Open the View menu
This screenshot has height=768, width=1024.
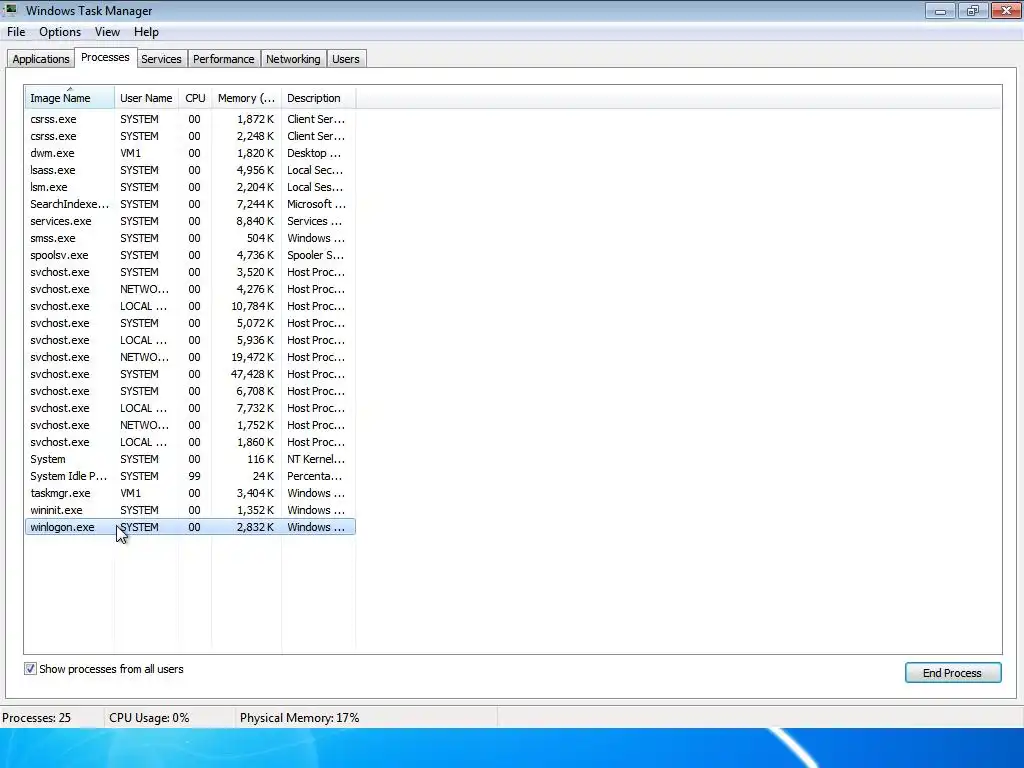pos(107,32)
